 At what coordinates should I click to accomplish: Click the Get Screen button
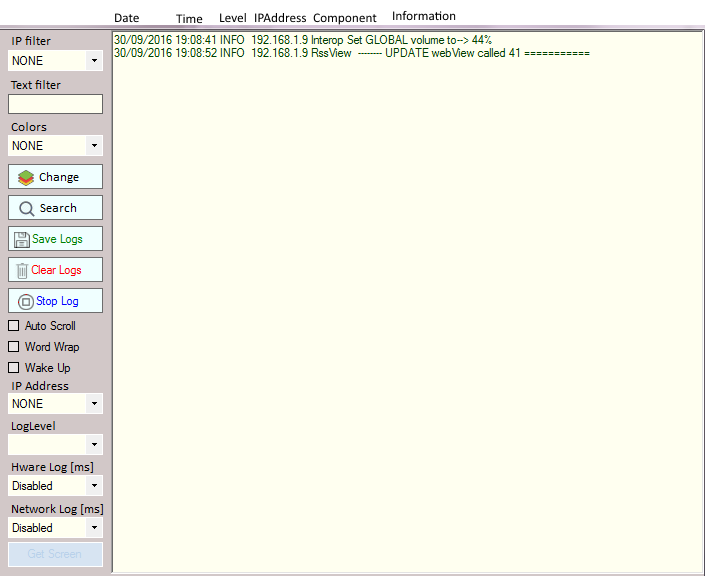pos(55,554)
